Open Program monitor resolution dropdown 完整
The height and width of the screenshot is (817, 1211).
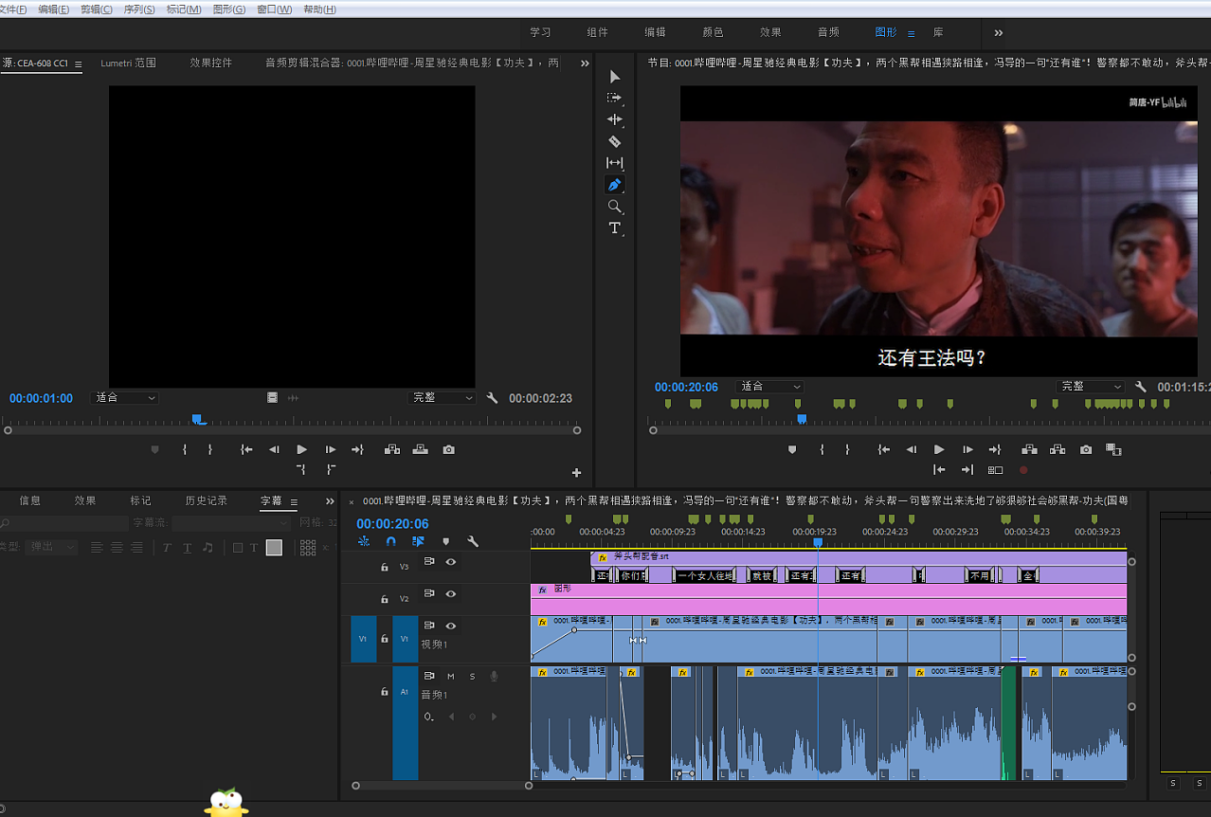1091,387
